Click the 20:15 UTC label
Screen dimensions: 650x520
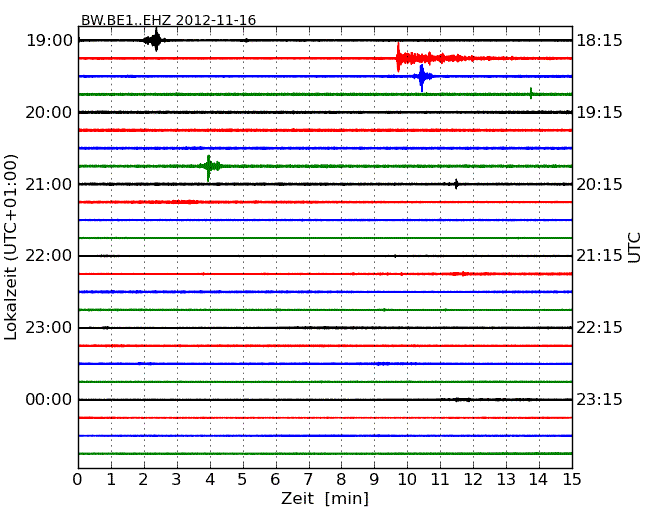click(x=599, y=185)
